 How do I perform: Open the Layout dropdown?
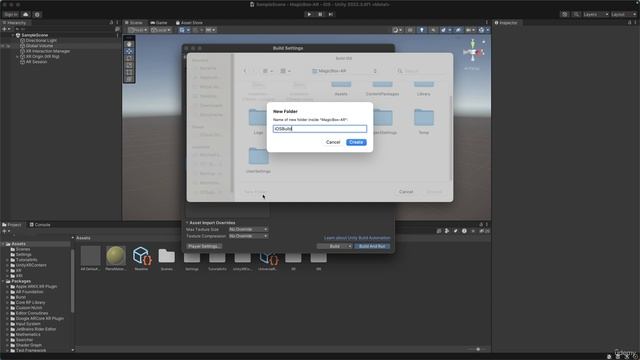pyautogui.click(x=624, y=14)
